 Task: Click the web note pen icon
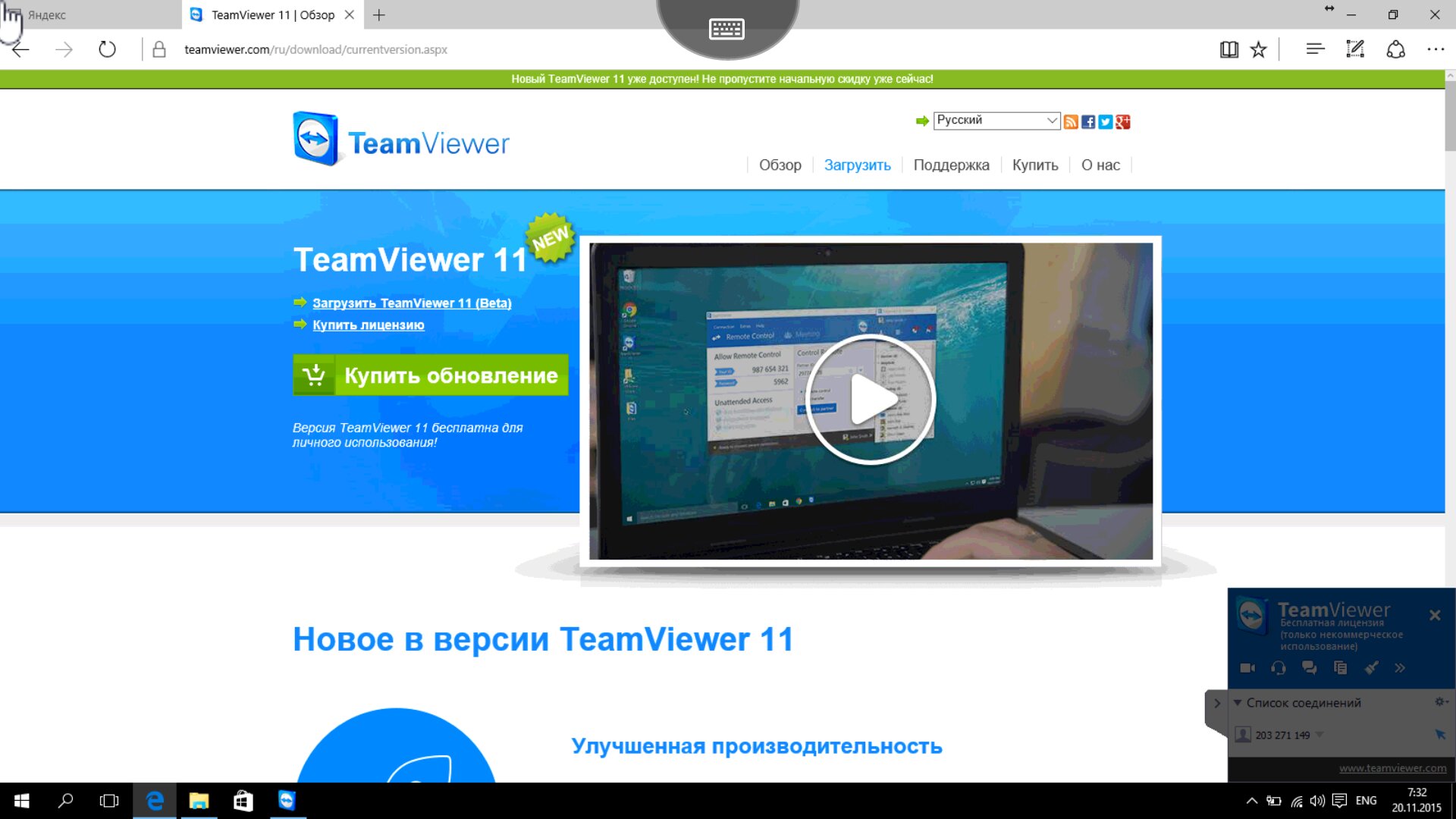pos(1354,50)
